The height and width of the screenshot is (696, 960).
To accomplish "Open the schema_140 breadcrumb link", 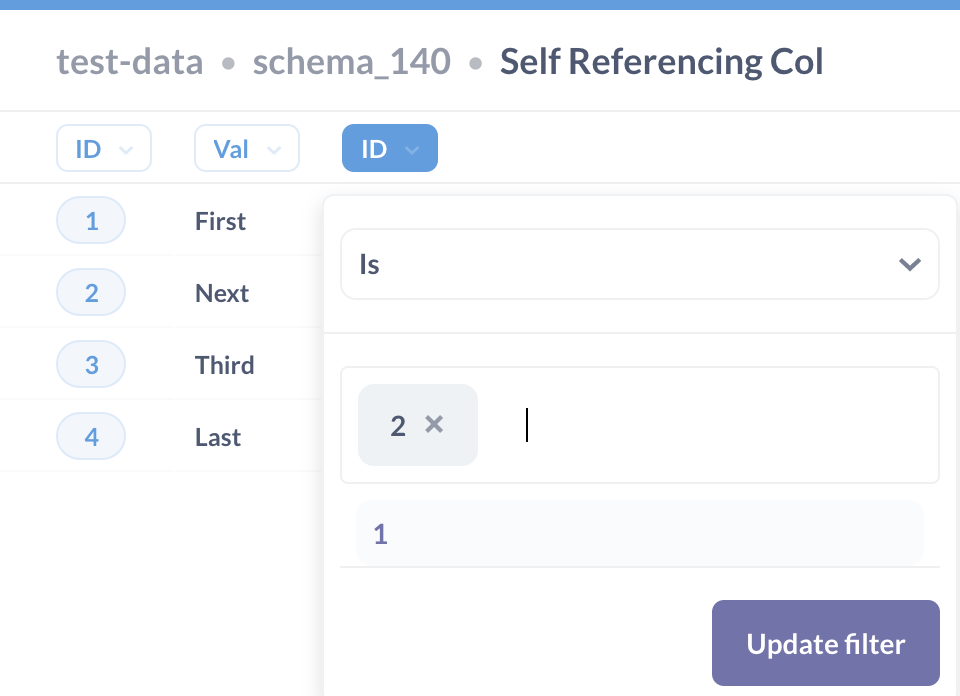I will [x=351, y=61].
